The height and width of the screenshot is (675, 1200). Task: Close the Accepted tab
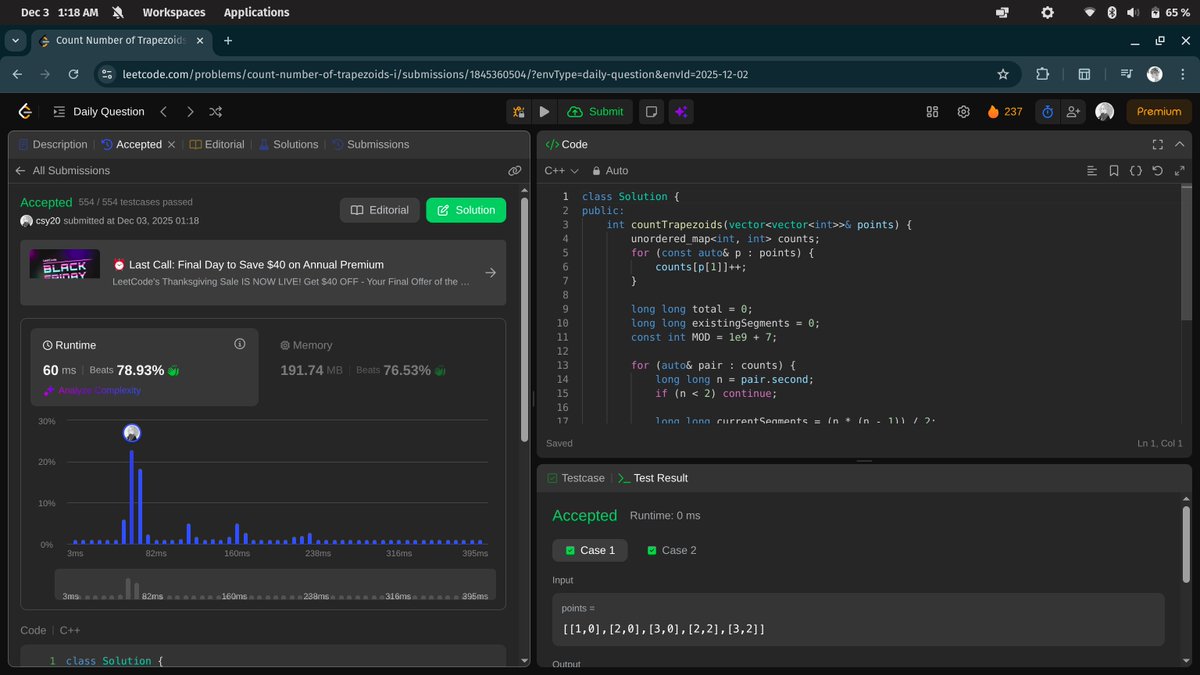[x=171, y=144]
